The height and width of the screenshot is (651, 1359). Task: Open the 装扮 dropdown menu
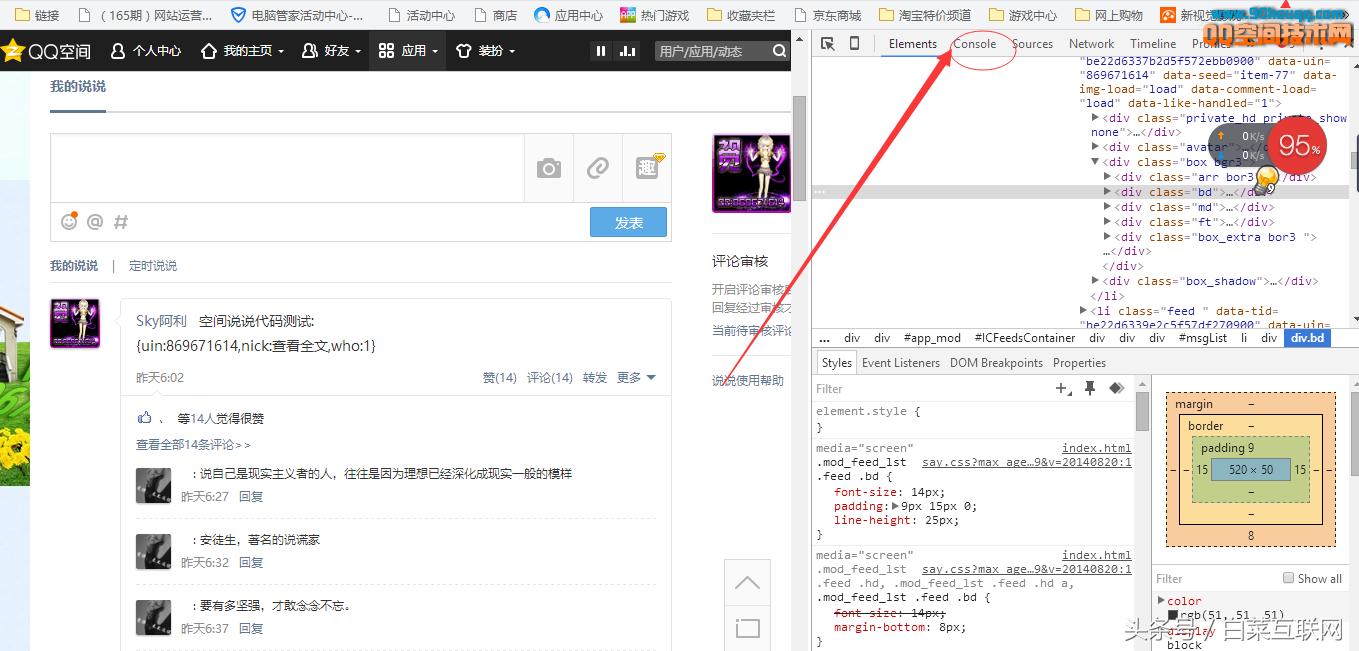[x=485, y=50]
